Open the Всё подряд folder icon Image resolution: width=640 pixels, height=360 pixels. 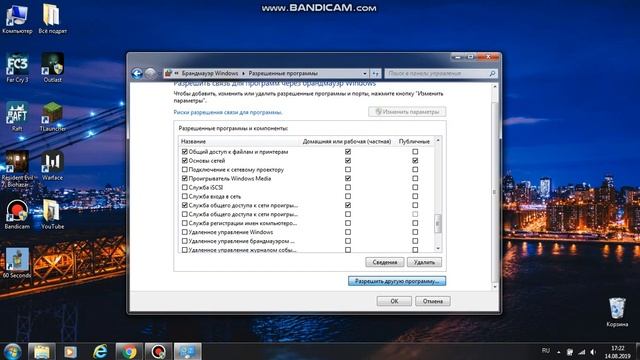point(52,19)
